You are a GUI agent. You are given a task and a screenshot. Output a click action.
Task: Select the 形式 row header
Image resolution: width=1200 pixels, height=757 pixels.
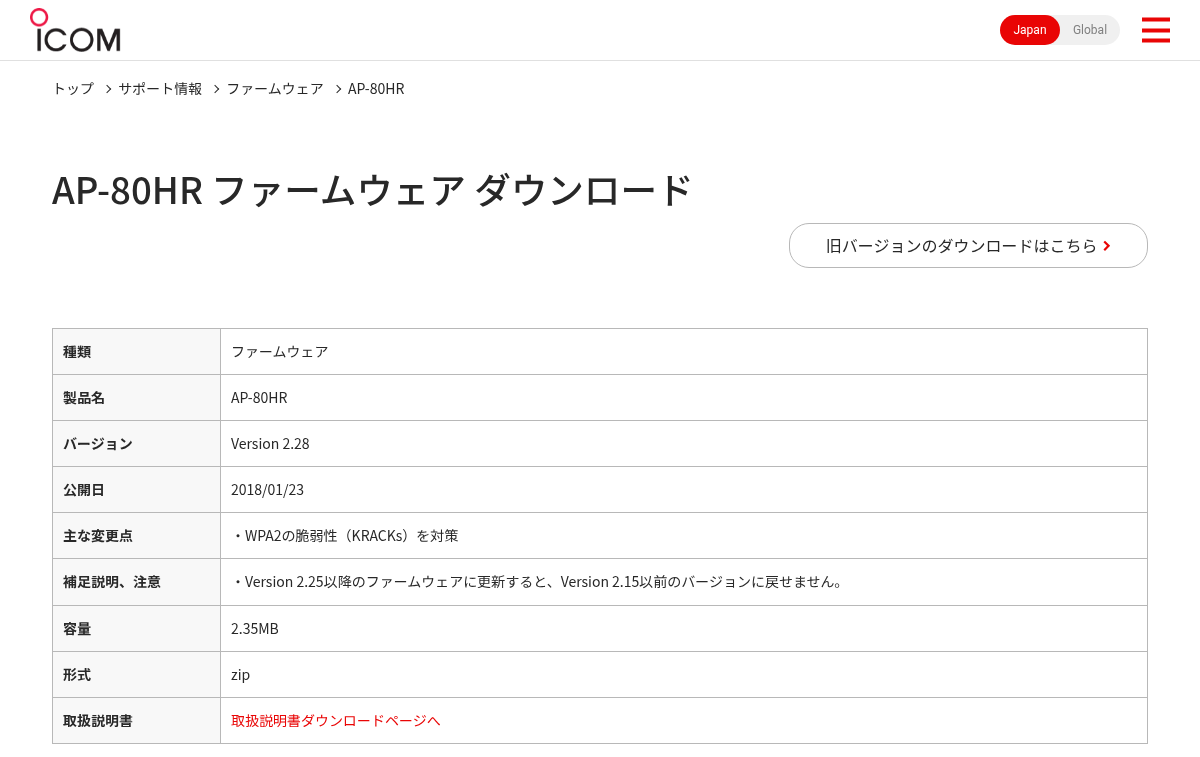coord(136,674)
